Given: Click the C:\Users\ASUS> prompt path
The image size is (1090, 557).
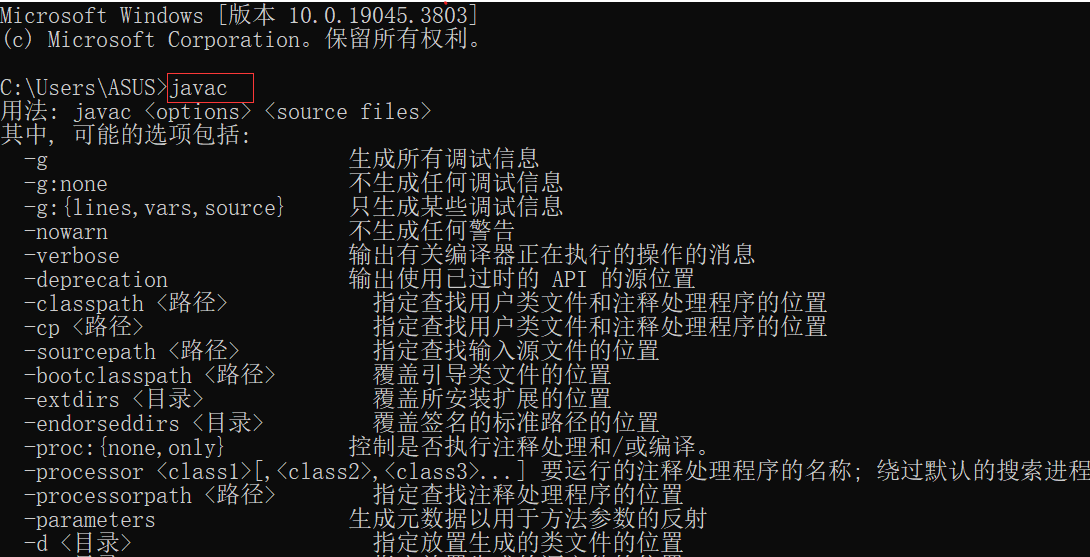Looking at the screenshot, I should tap(84, 88).
